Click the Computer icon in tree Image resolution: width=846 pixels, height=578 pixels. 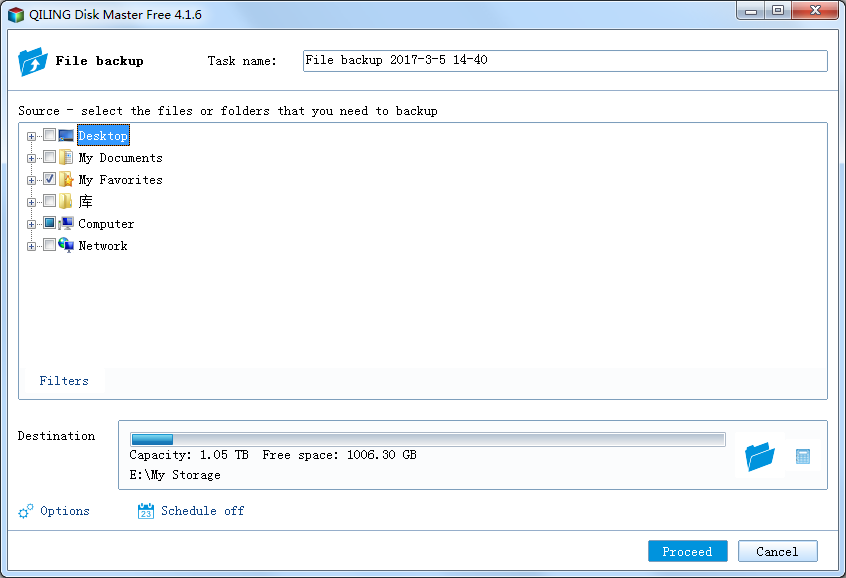pos(66,223)
